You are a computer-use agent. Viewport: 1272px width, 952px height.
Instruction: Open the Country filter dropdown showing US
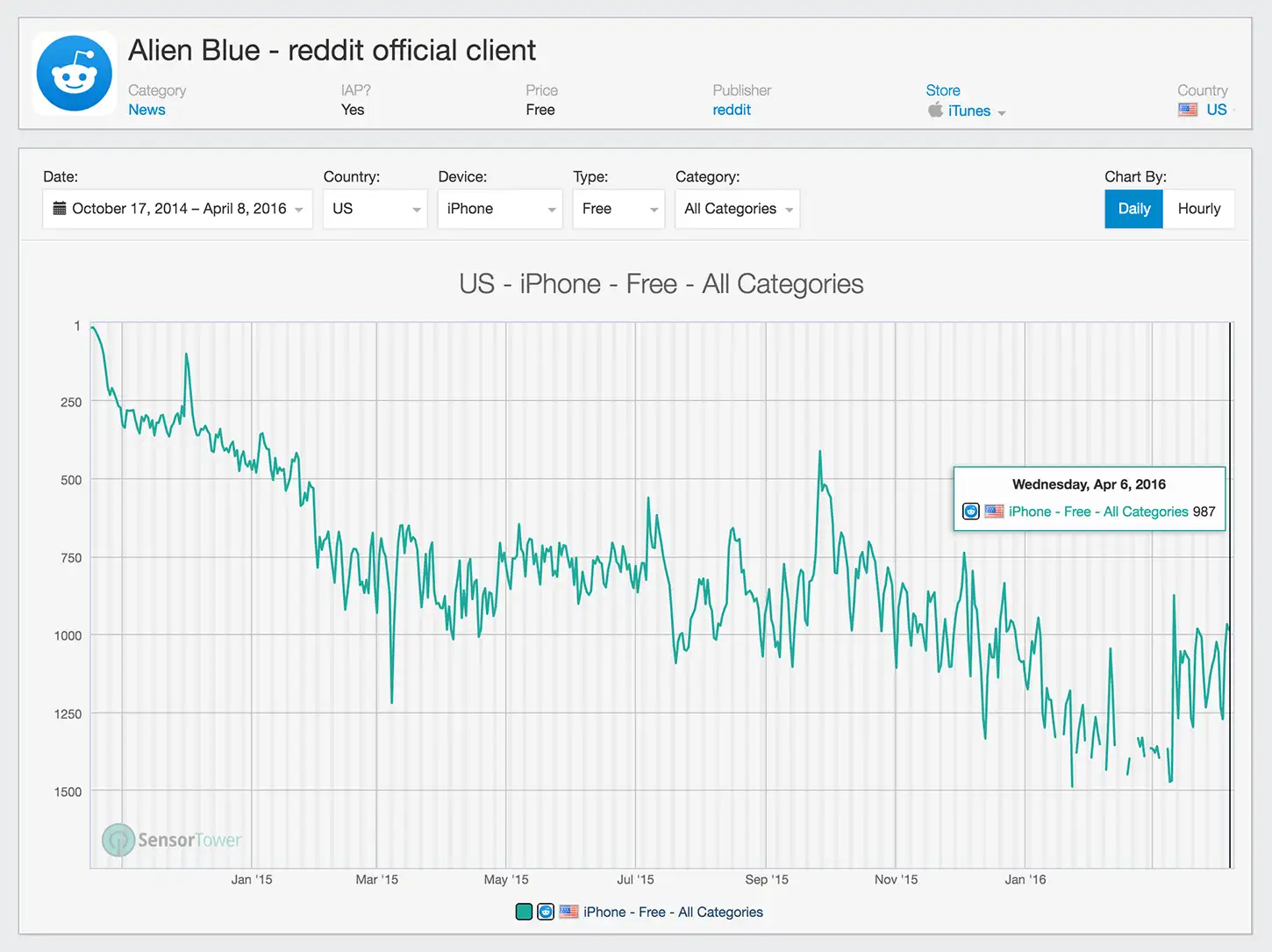[x=375, y=209]
